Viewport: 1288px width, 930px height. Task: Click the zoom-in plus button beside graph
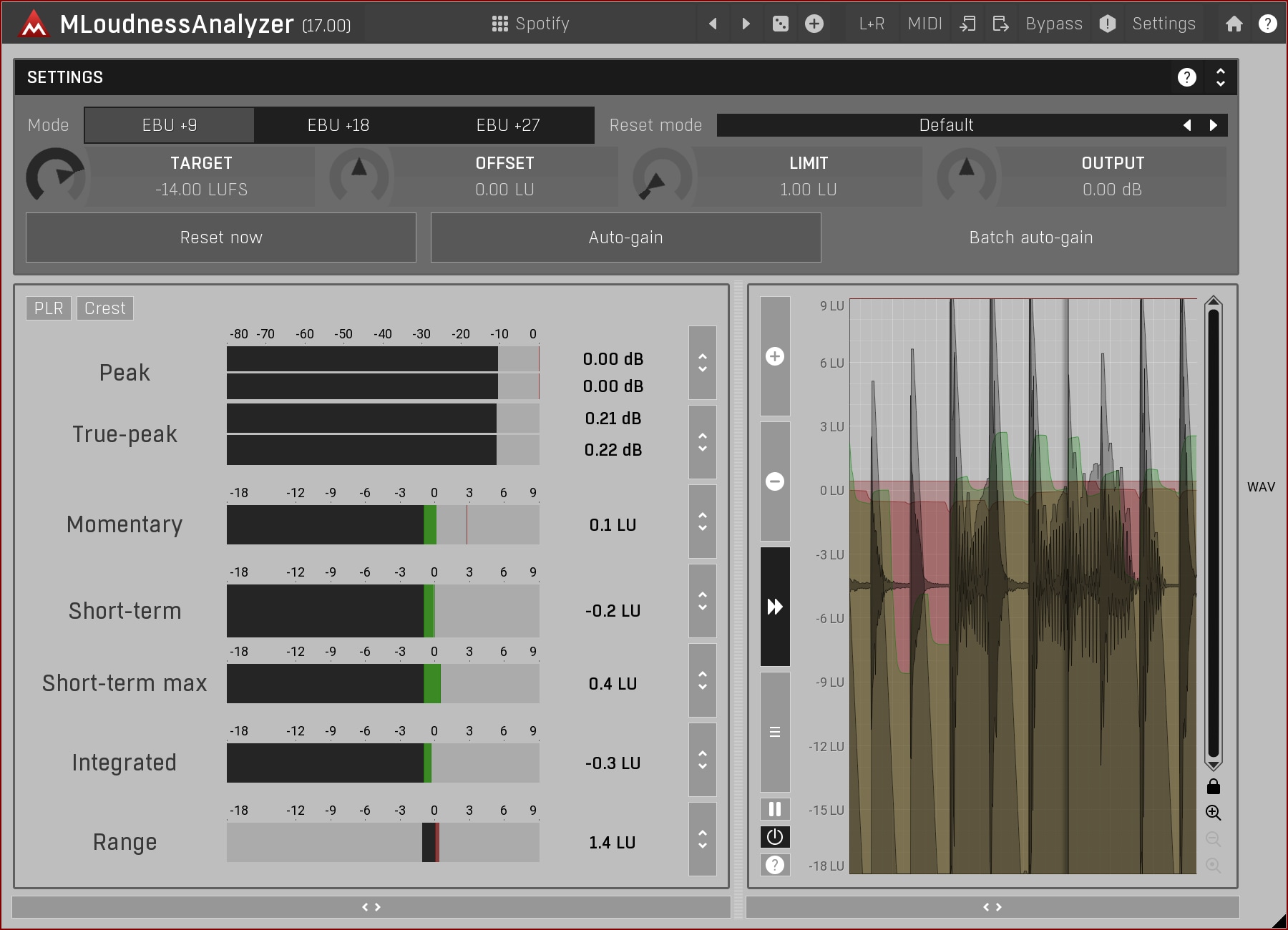[775, 356]
